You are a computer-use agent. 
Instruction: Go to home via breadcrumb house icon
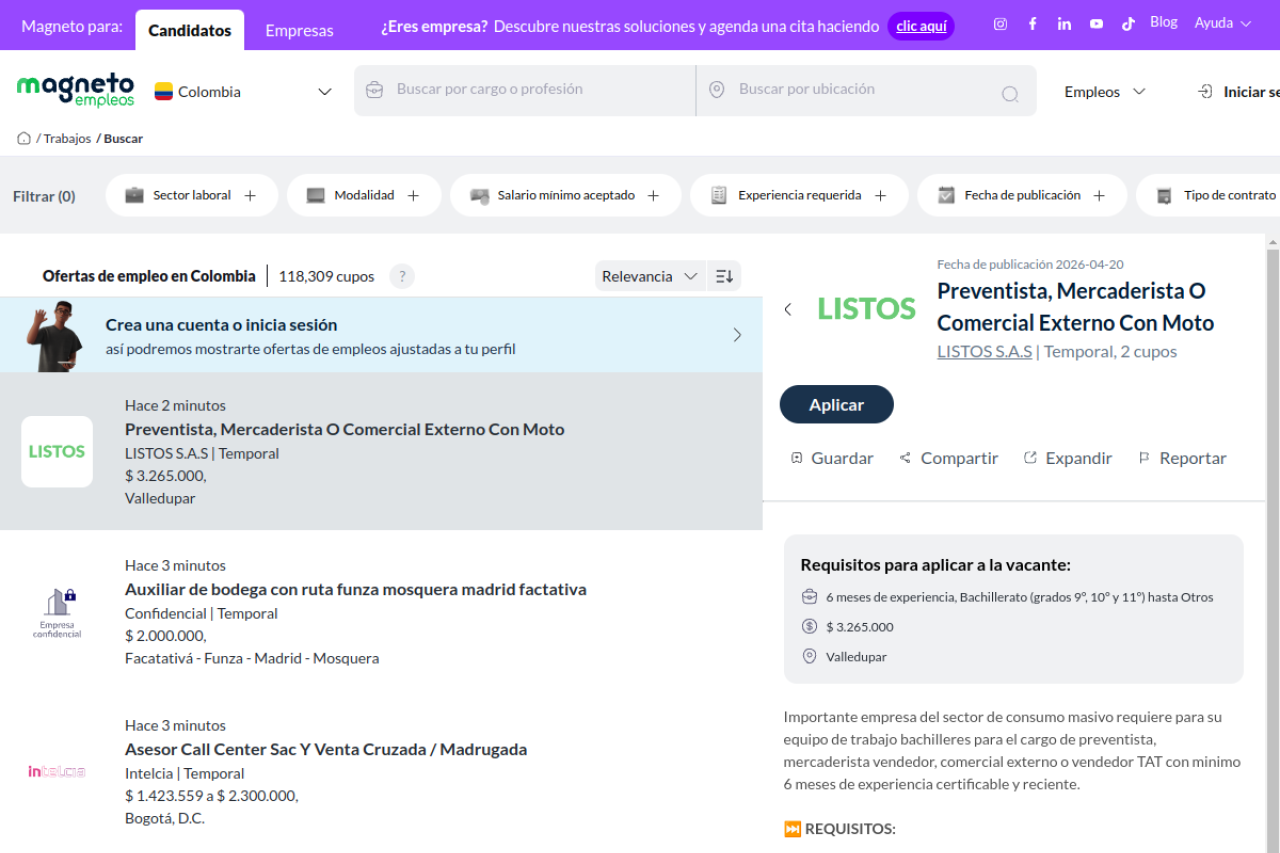(24, 138)
